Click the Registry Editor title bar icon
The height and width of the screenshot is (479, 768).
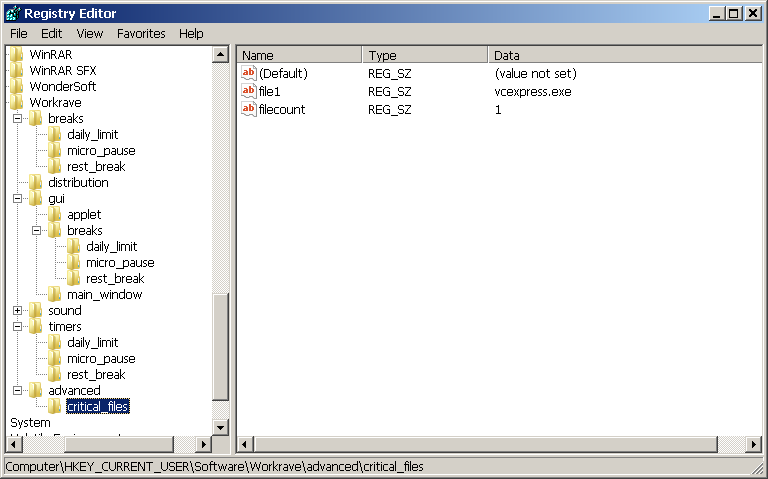point(12,13)
